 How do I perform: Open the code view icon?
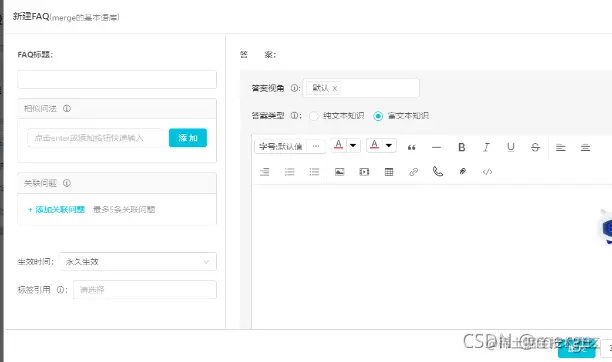tap(487, 172)
